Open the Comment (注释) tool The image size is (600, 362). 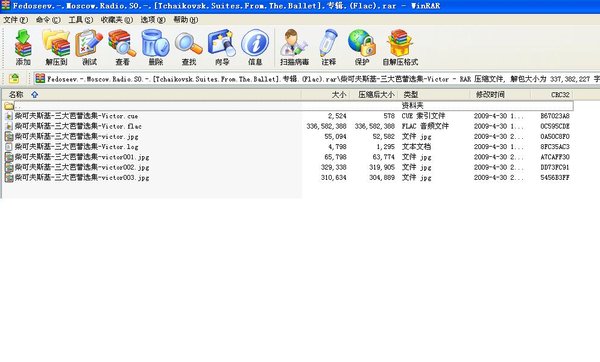[328, 47]
